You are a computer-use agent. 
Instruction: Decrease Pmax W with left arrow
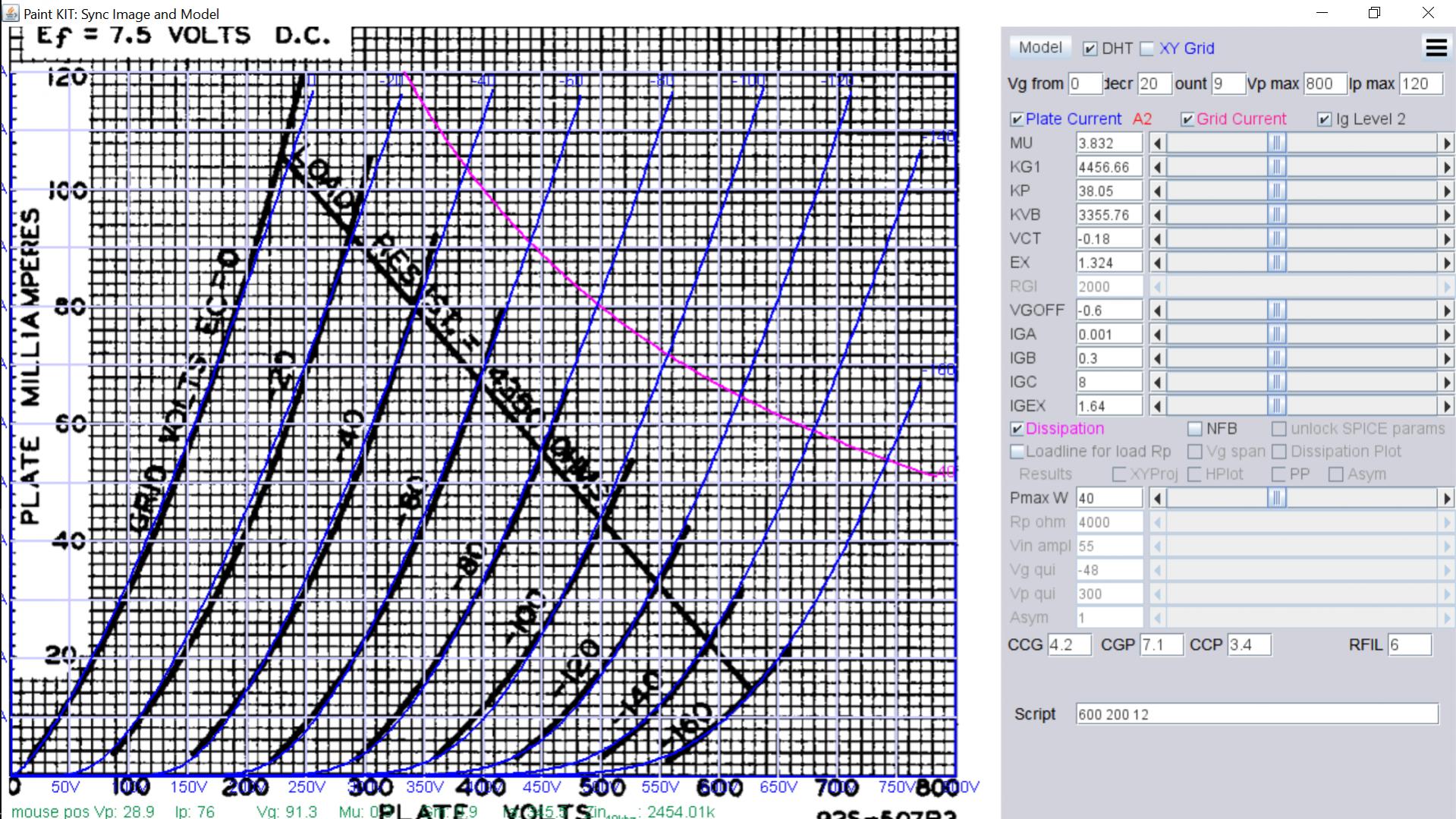click(1157, 499)
